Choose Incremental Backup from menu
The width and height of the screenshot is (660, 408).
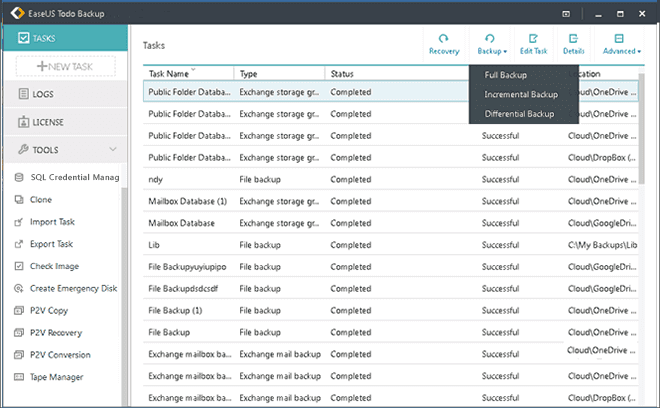(524, 94)
